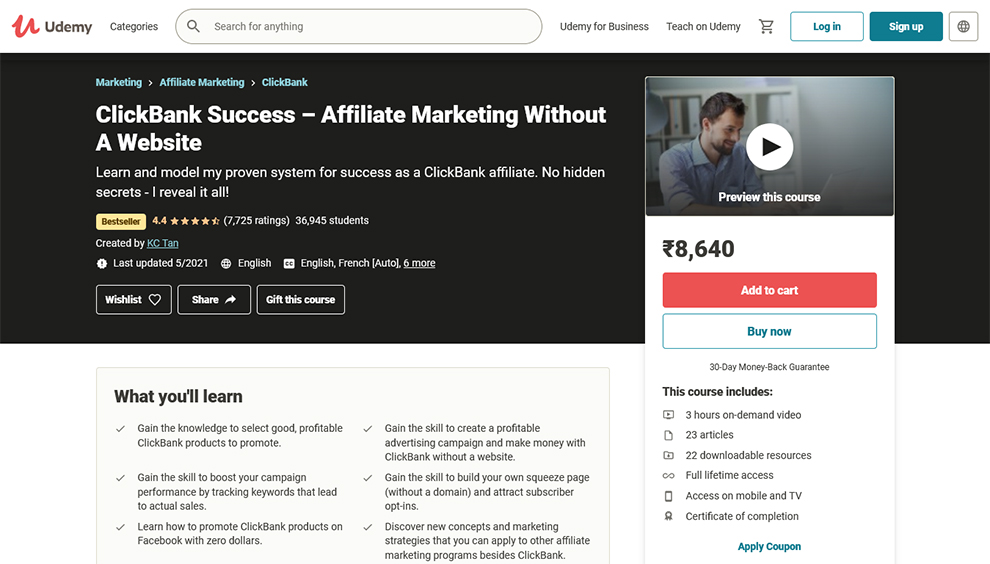990x564 pixels.
Task: Click the Wishlist button
Action: (x=134, y=300)
